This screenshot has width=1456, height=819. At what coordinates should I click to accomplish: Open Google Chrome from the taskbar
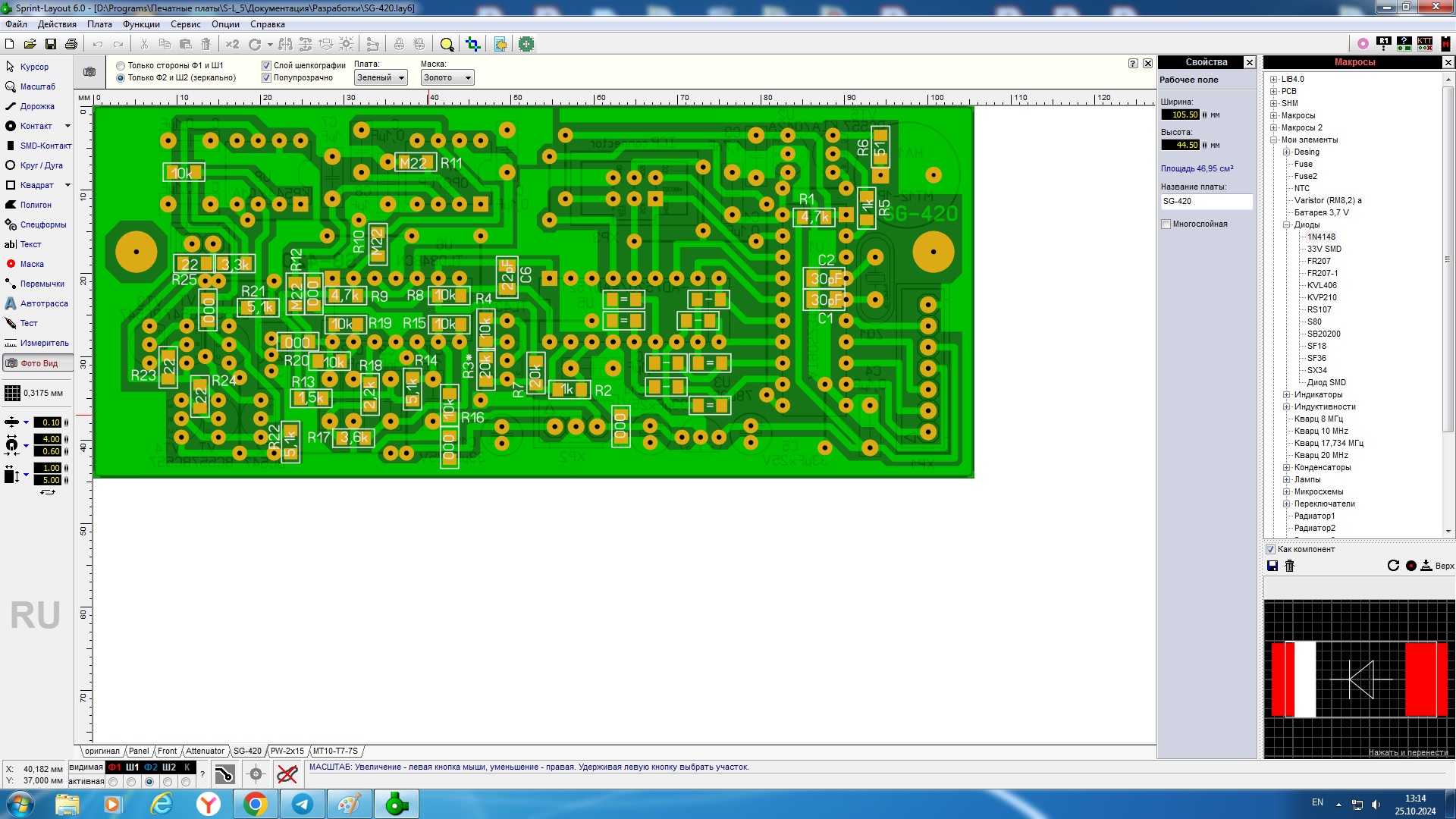pyautogui.click(x=255, y=804)
